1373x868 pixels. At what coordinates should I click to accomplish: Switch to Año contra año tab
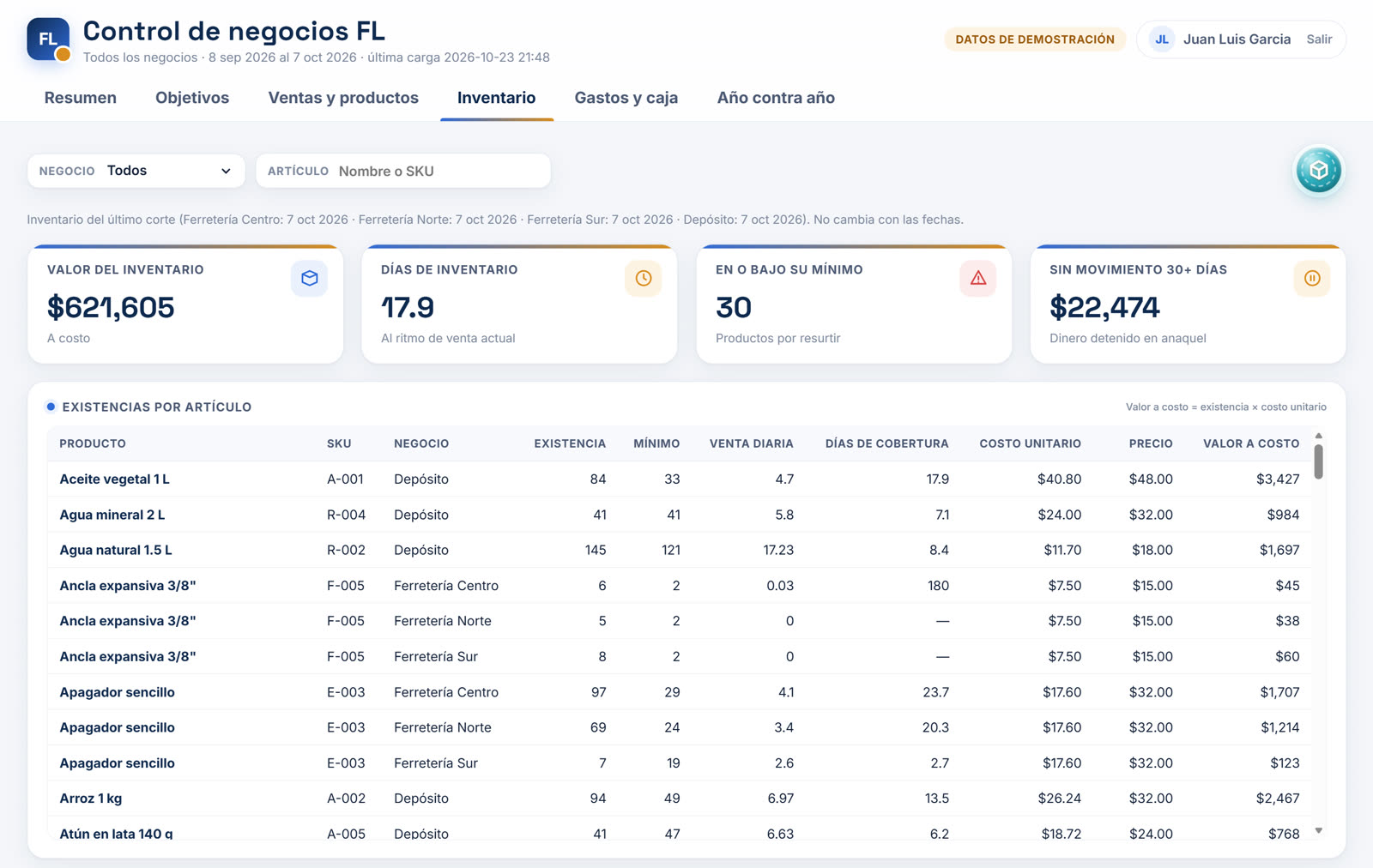click(x=776, y=98)
